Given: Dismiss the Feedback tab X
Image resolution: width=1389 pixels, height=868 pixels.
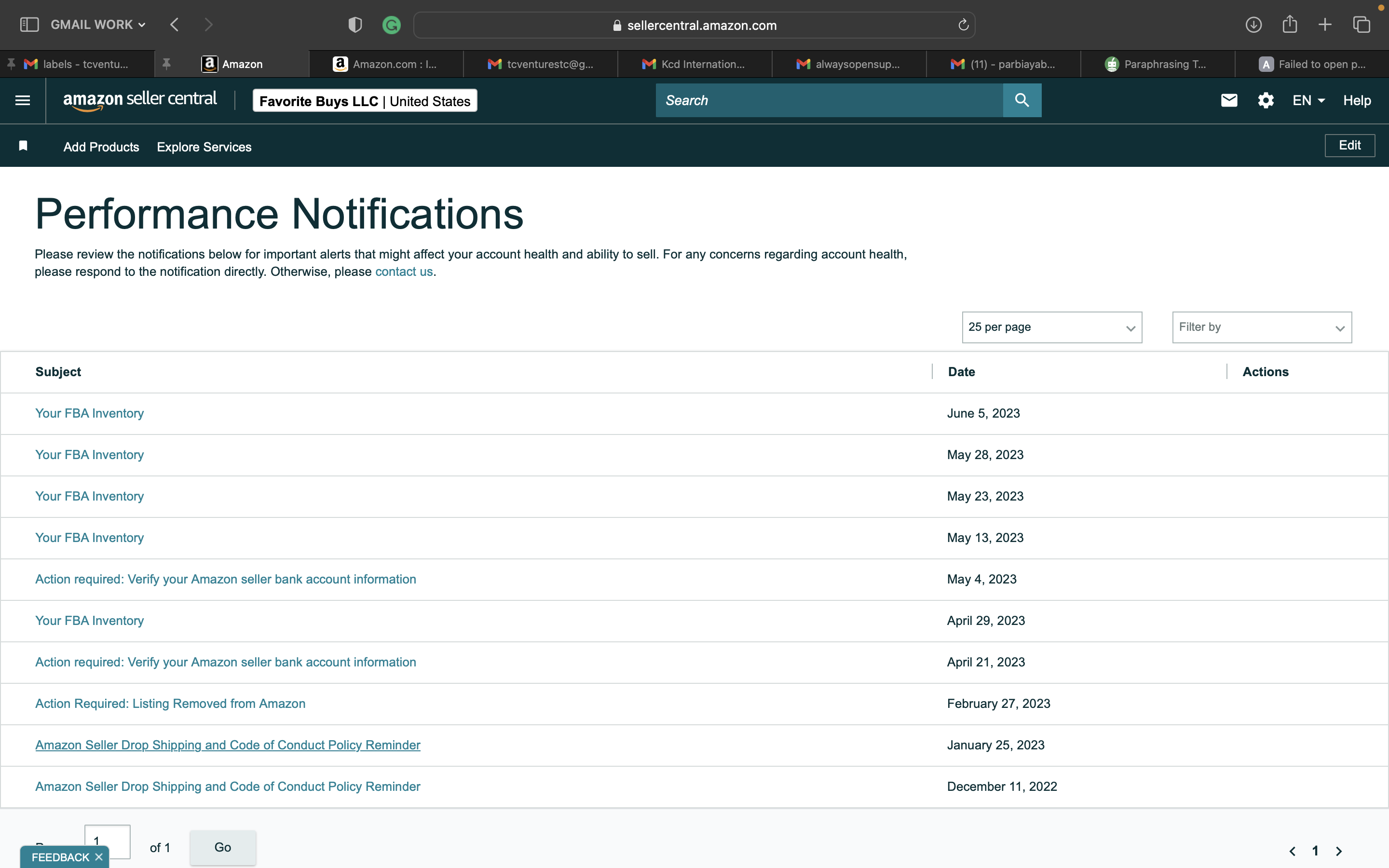Looking at the screenshot, I should click(99, 857).
